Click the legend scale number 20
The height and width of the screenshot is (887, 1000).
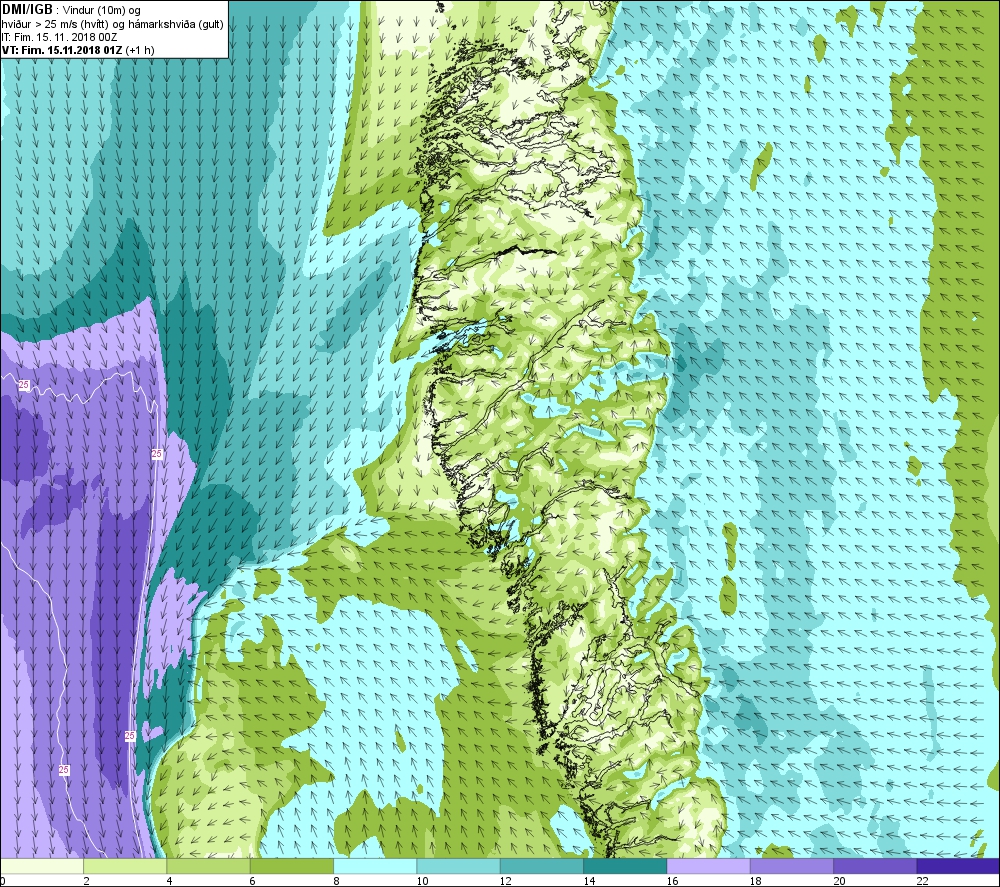click(x=839, y=881)
